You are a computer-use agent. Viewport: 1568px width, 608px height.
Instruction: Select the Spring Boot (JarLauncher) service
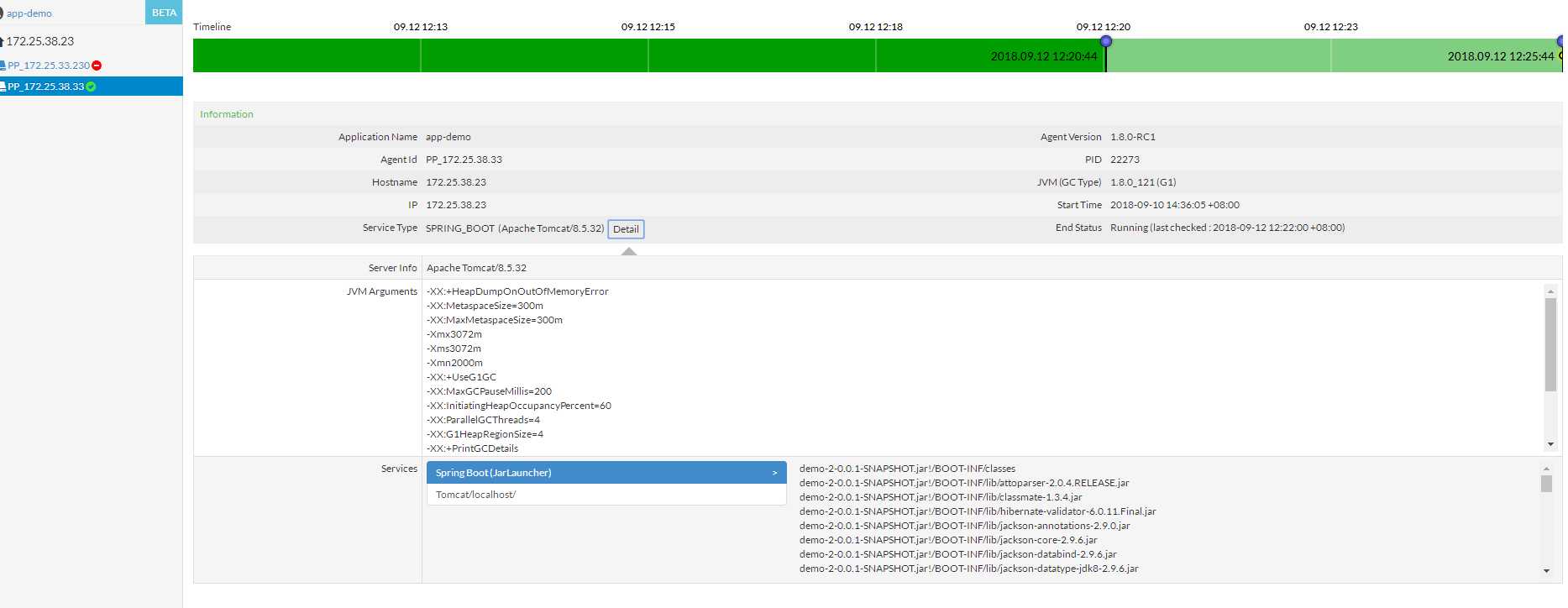point(606,473)
